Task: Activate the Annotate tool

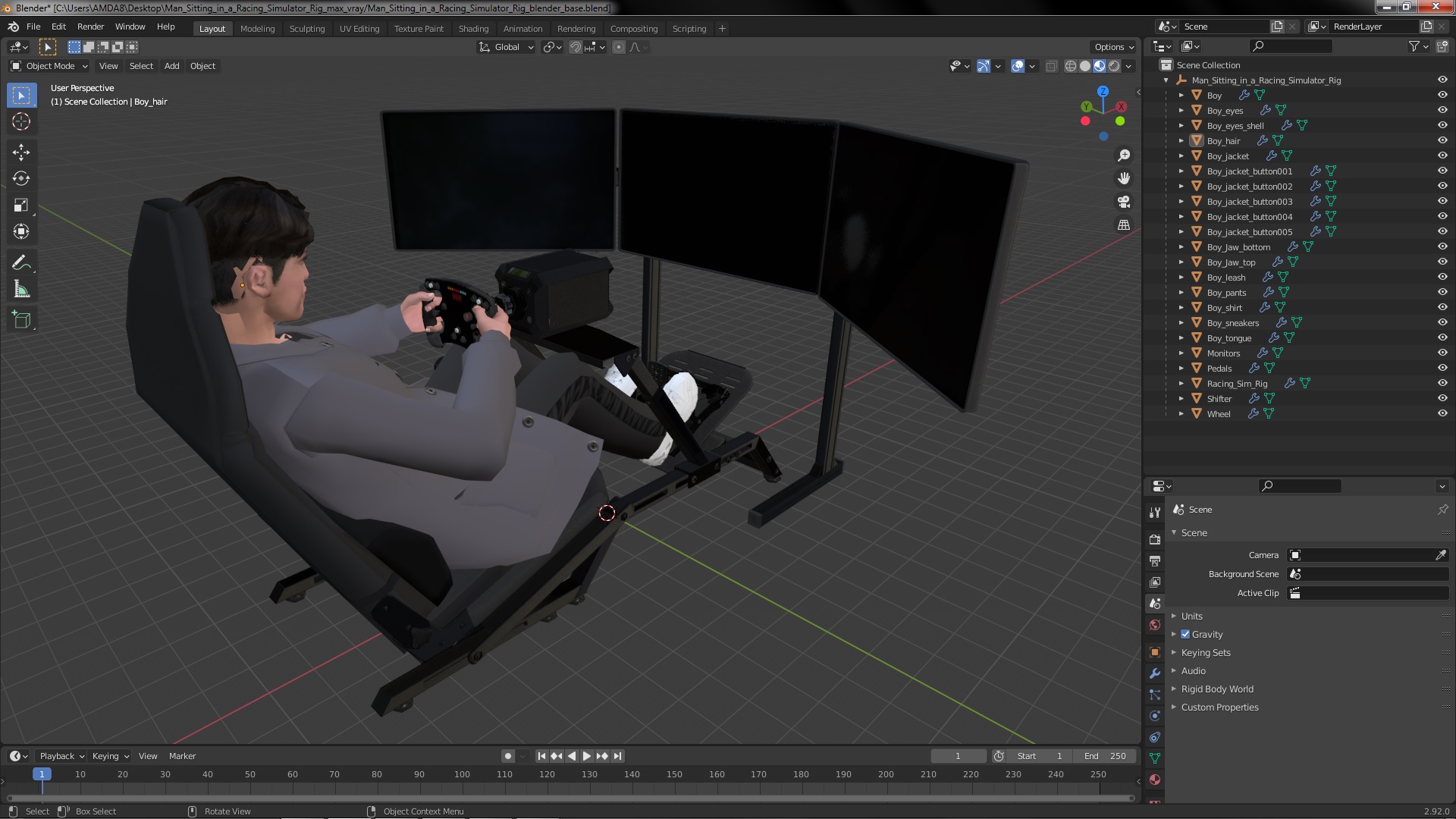Action: (21, 263)
